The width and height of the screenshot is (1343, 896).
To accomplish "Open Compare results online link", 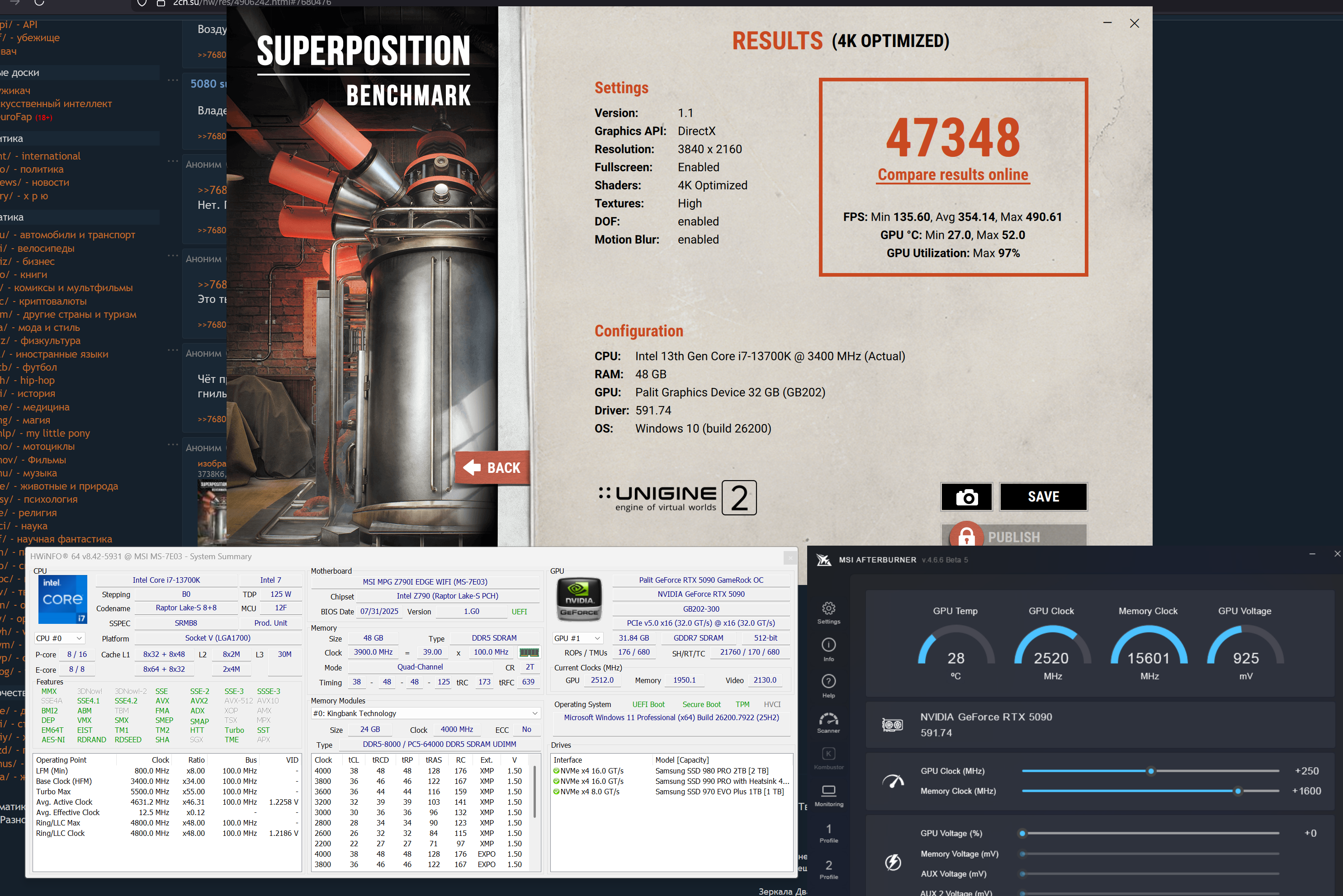I will coord(953,175).
